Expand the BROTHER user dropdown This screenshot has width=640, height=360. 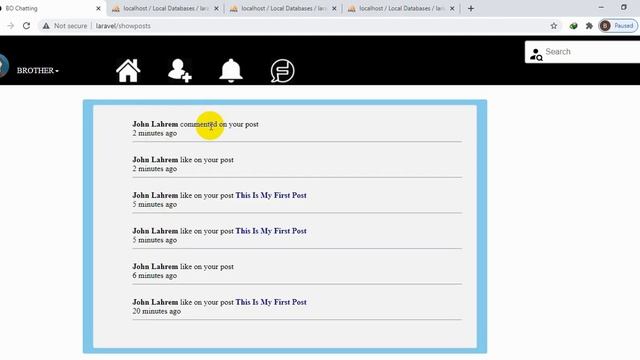(38, 71)
